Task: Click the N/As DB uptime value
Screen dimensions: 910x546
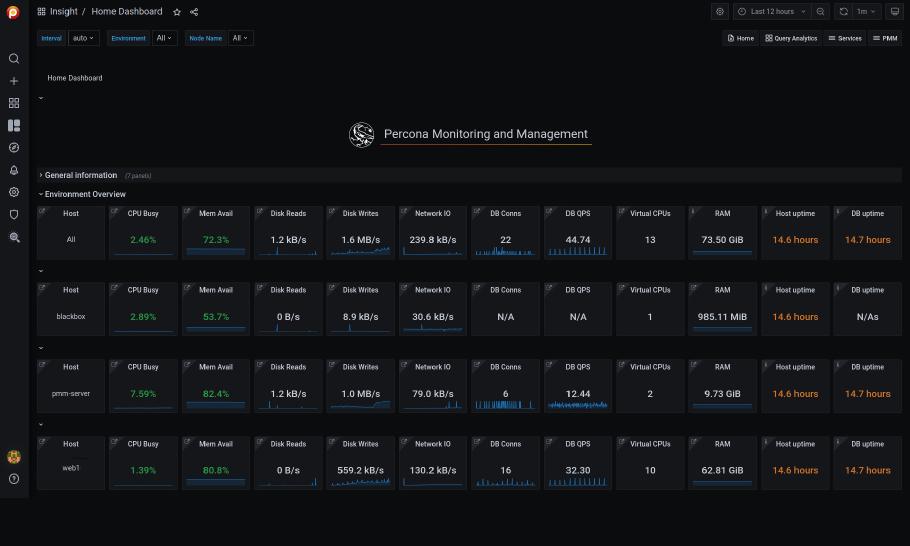Action: [x=868, y=317]
